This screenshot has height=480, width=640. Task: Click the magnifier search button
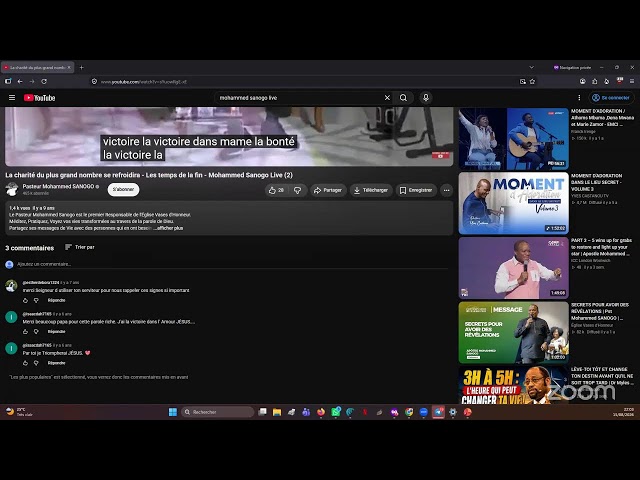(x=403, y=98)
